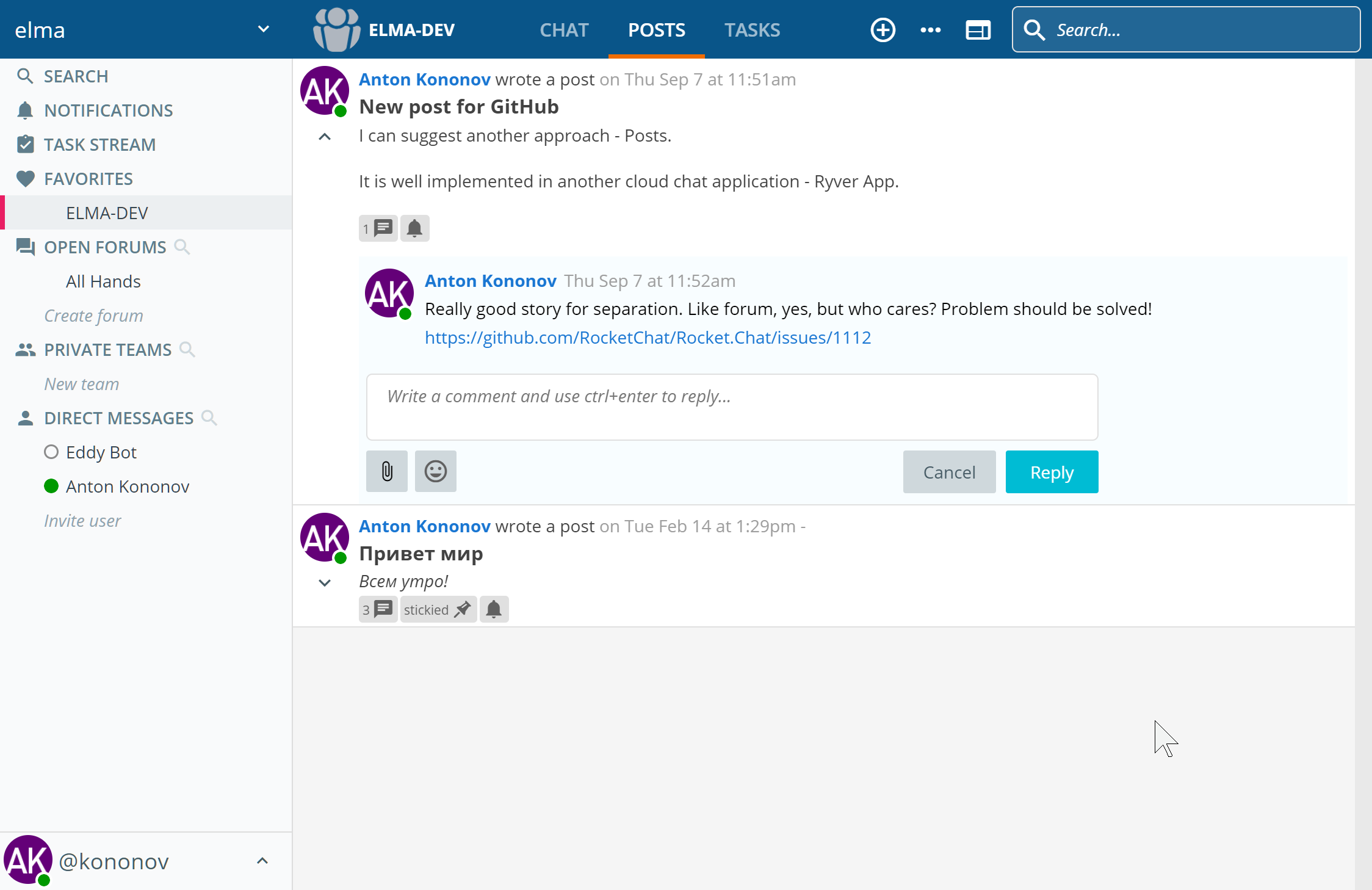Click the Reply button
The width and height of the screenshot is (1372, 890).
(x=1052, y=472)
